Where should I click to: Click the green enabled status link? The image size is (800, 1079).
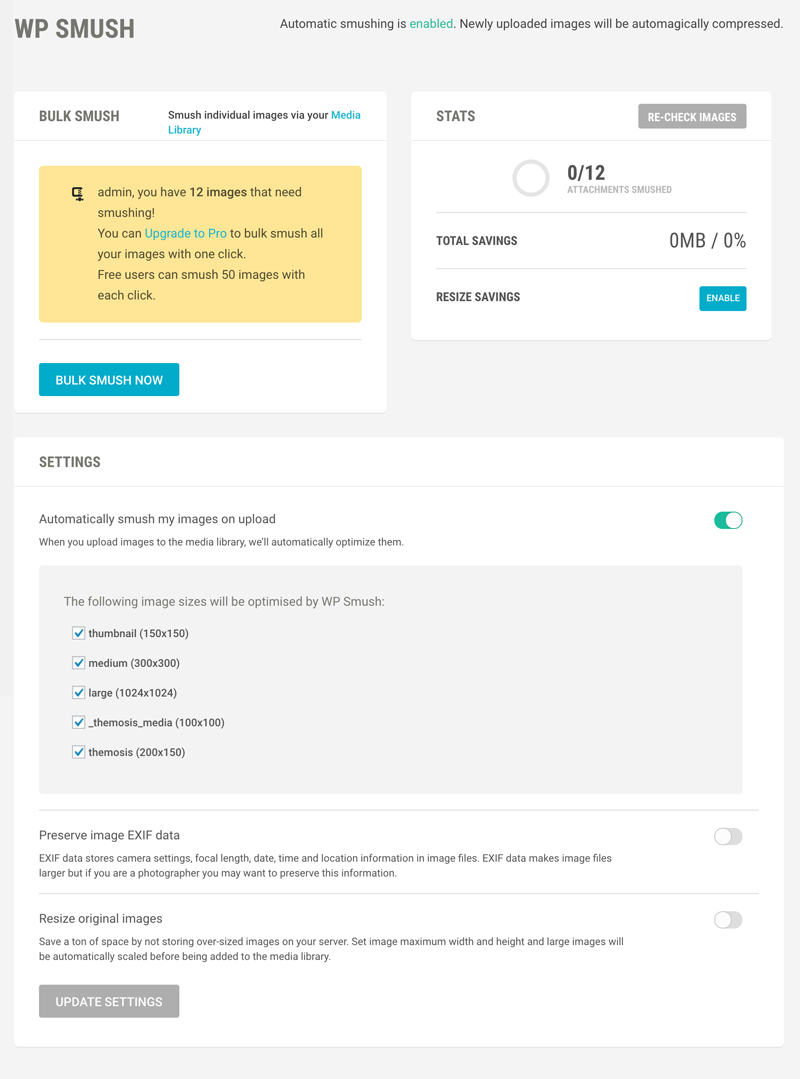pos(431,23)
